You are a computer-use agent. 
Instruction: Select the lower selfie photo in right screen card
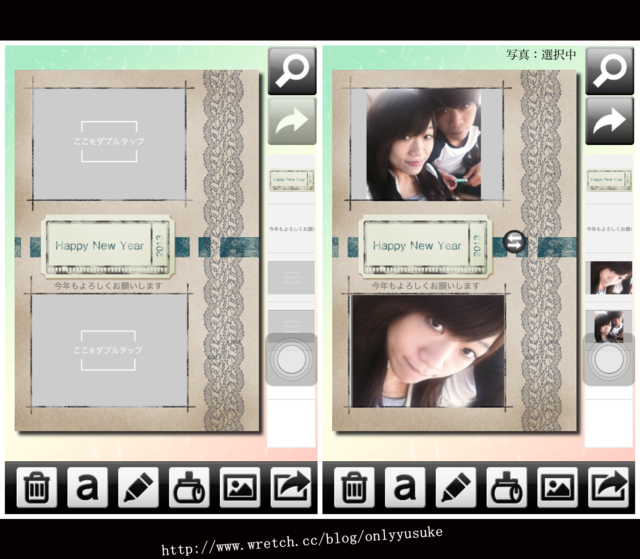click(428, 350)
